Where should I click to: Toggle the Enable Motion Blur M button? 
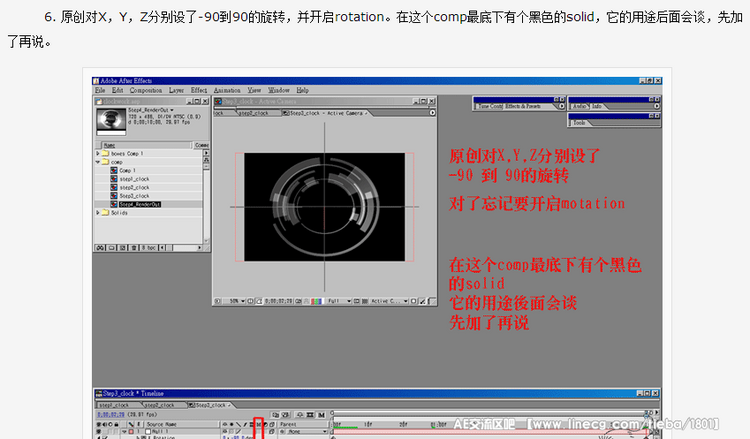tap(321, 415)
